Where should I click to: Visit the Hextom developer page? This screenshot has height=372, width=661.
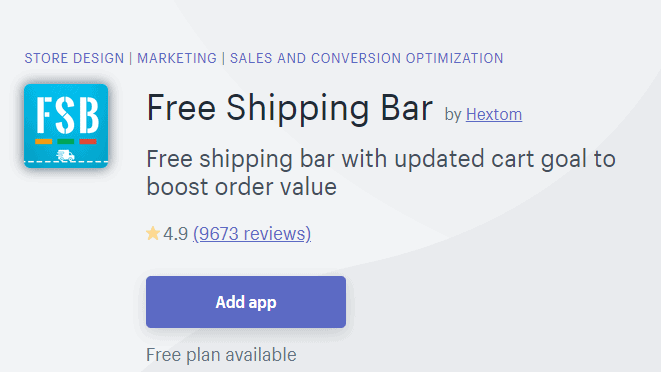click(x=494, y=114)
